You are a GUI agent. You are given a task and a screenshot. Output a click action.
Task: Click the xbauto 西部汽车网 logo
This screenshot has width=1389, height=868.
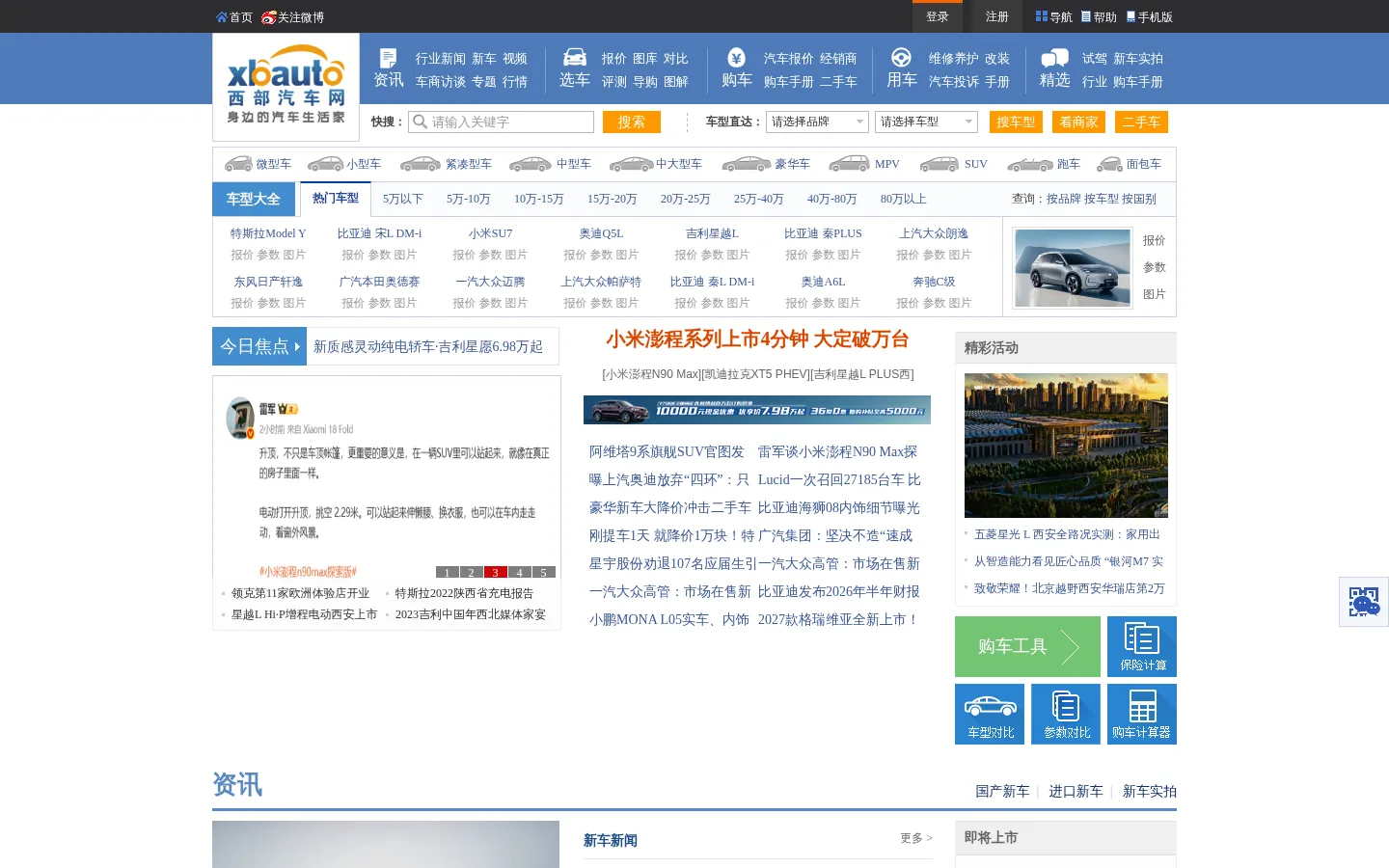click(x=286, y=86)
